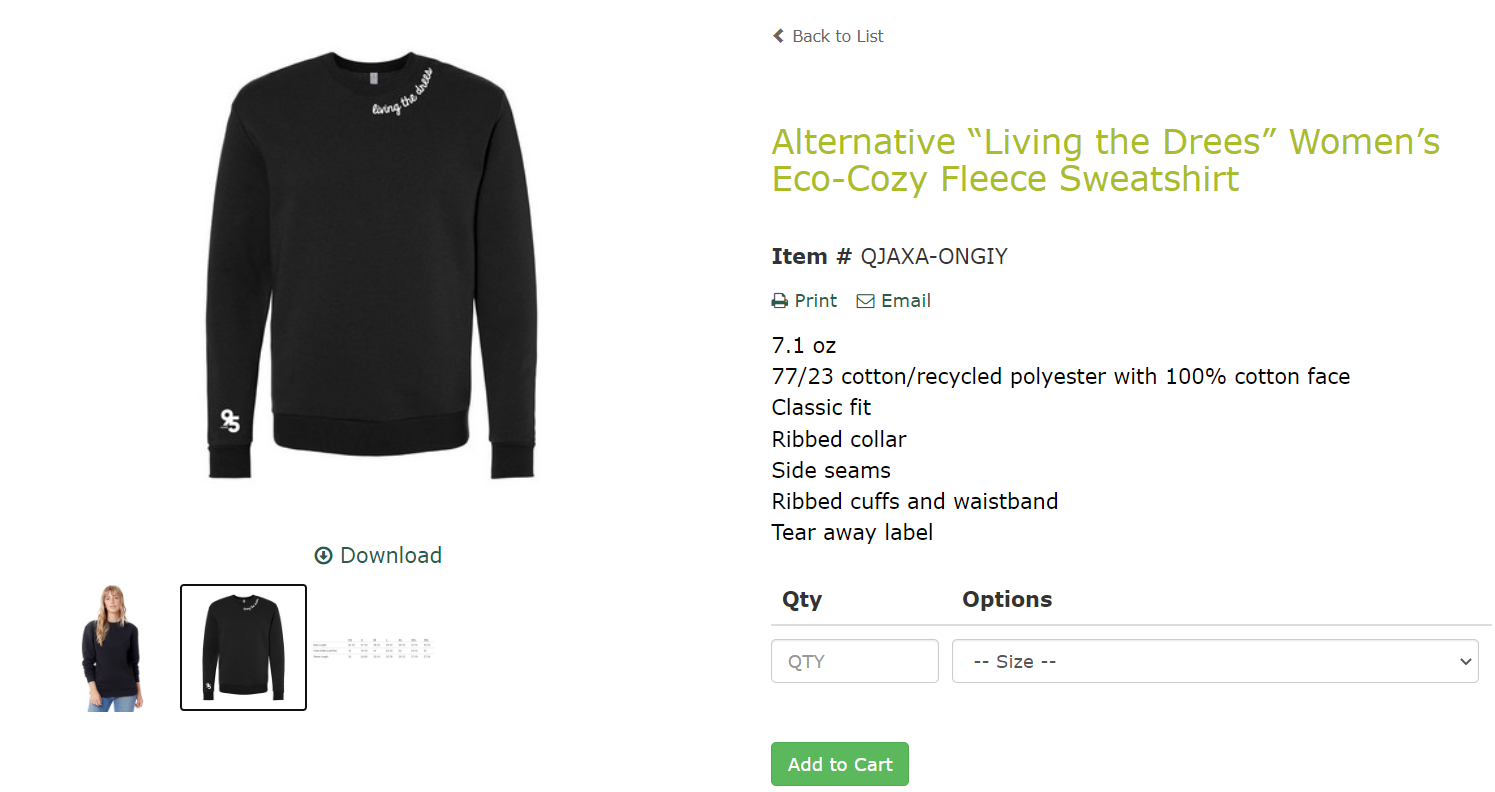Open the size chart thumbnail
The image size is (1495, 792).
tap(372, 647)
